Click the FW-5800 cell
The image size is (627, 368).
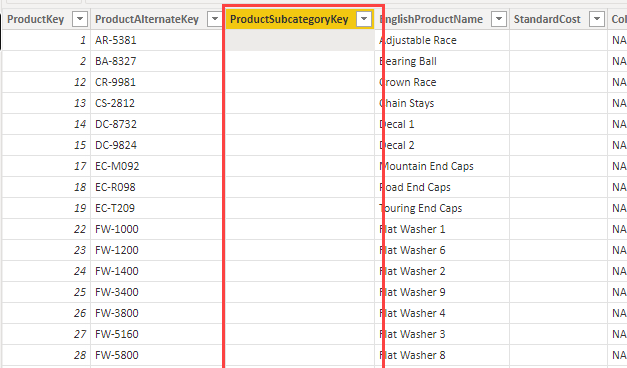coord(156,355)
